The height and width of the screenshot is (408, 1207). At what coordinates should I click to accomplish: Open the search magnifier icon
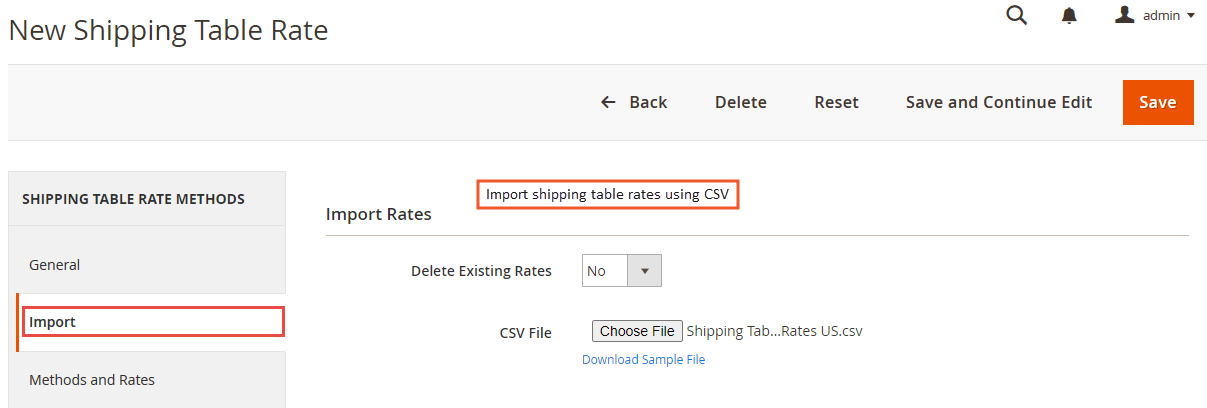coord(1017,15)
